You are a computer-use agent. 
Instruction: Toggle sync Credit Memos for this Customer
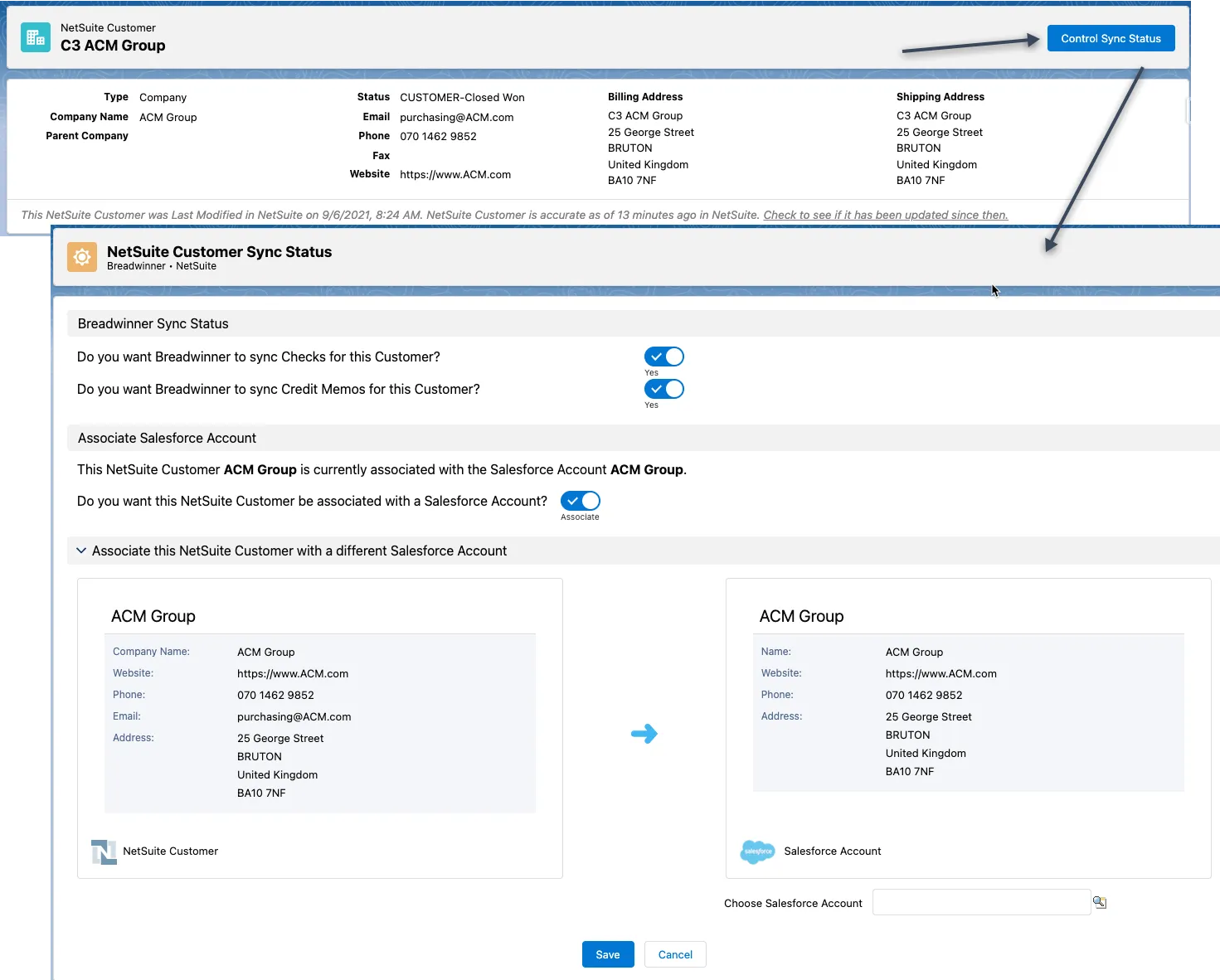[x=664, y=389]
